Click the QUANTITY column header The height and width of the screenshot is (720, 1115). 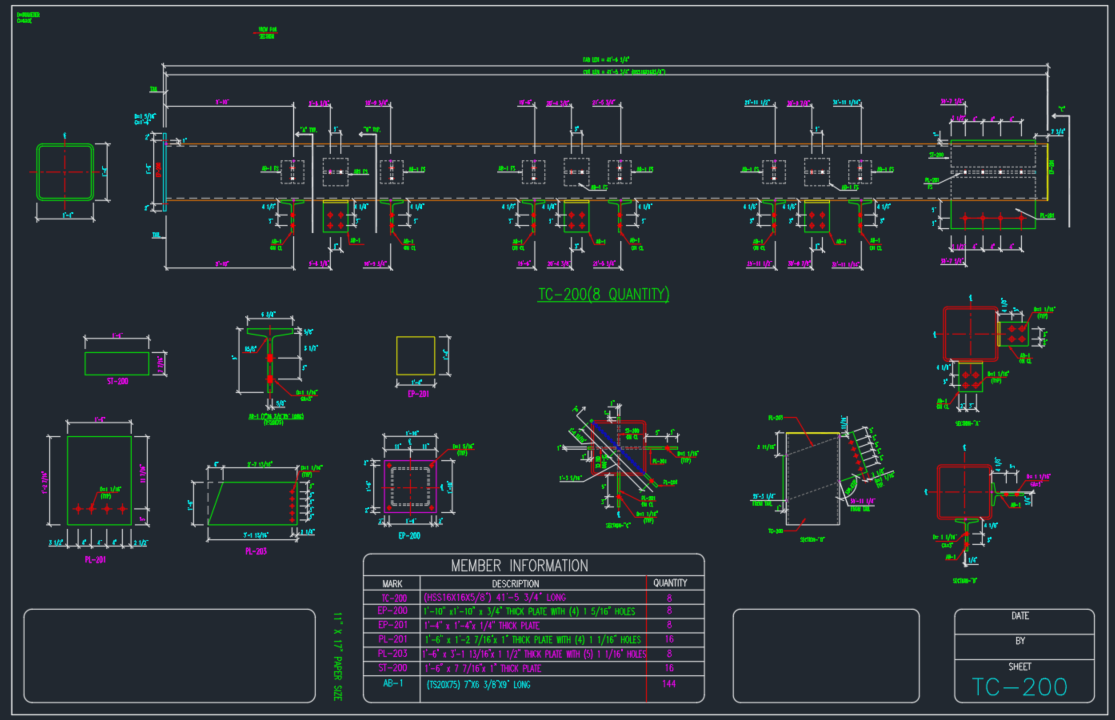coord(669,583)
